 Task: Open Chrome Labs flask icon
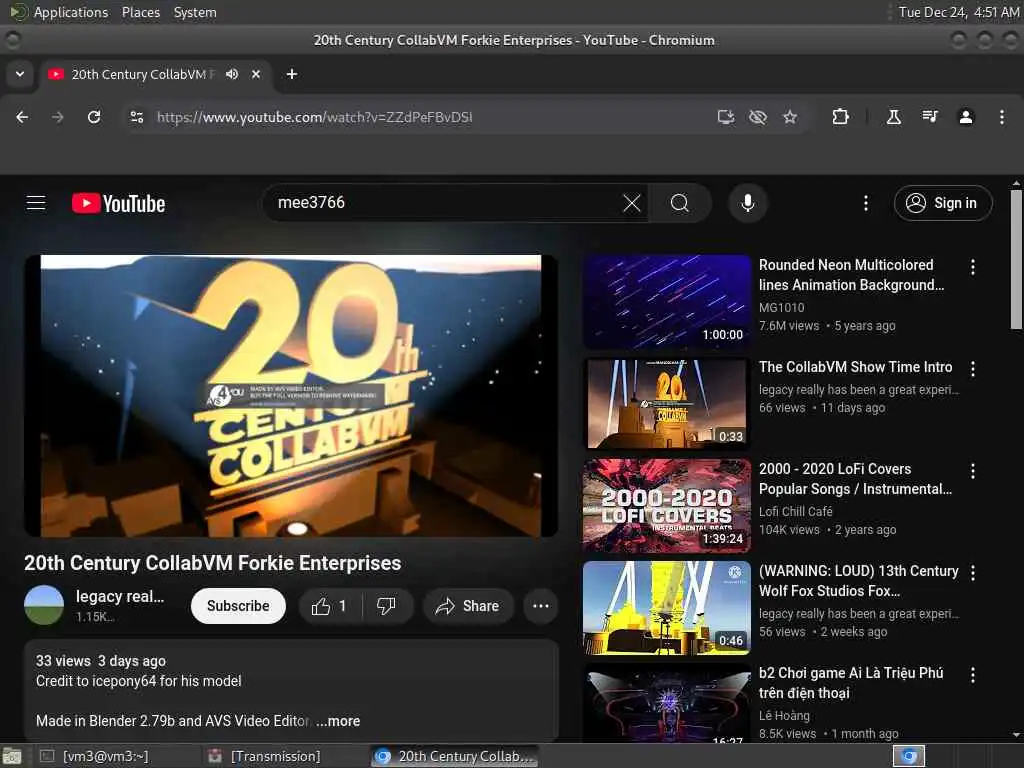tap(893, 117)
